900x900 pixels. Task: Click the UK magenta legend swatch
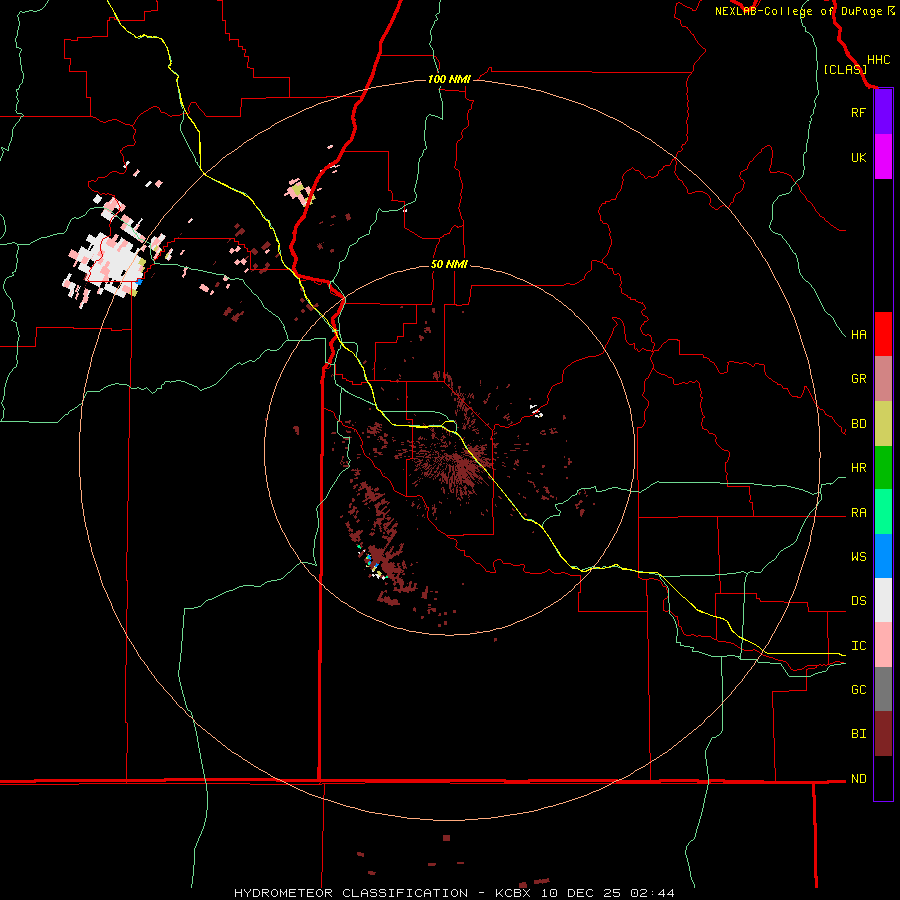tap(883, 157)
